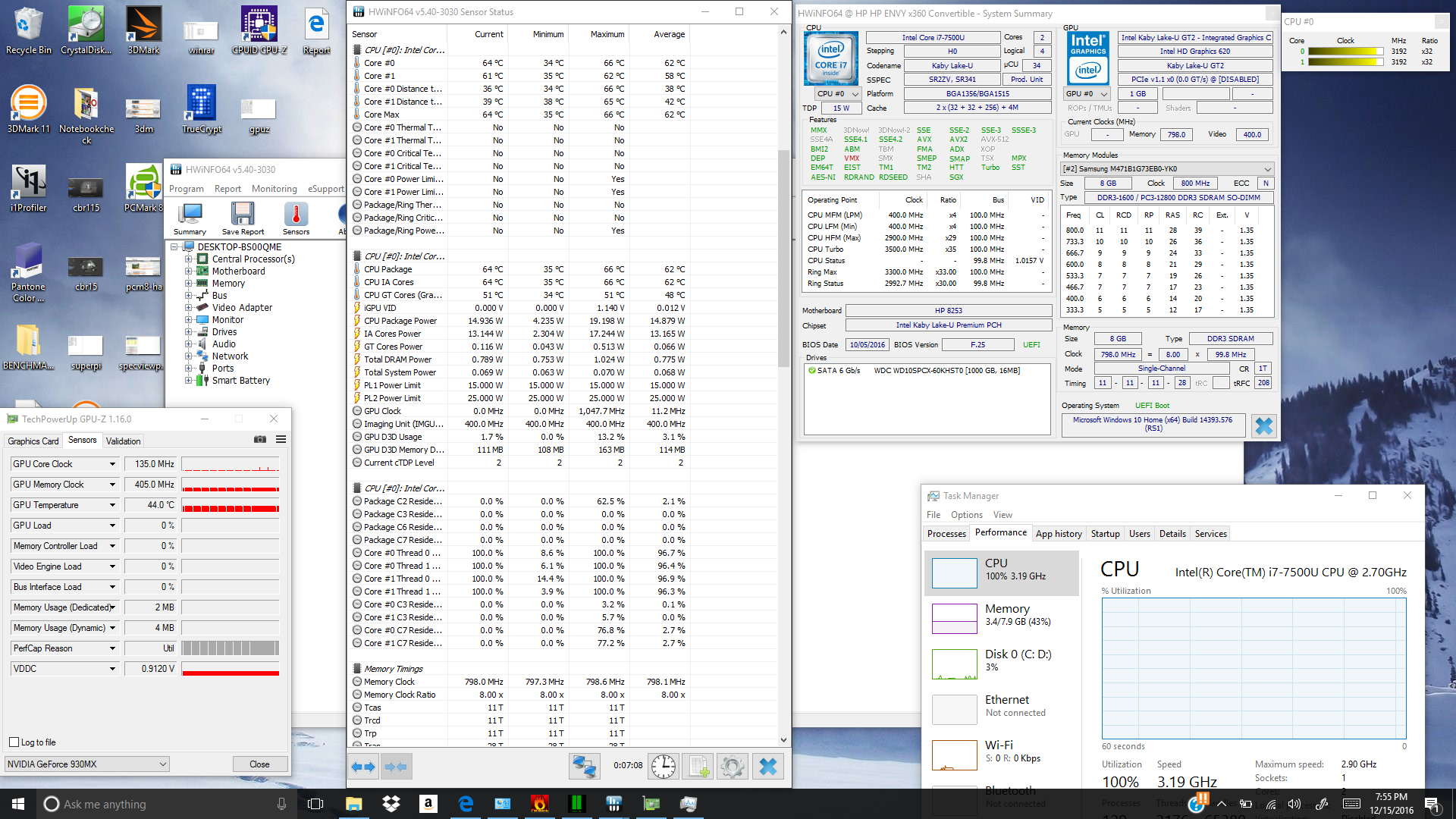Close sensor status with blue X icon
The width and height of the screenshot is (1456, 819).
click(768, 767)
